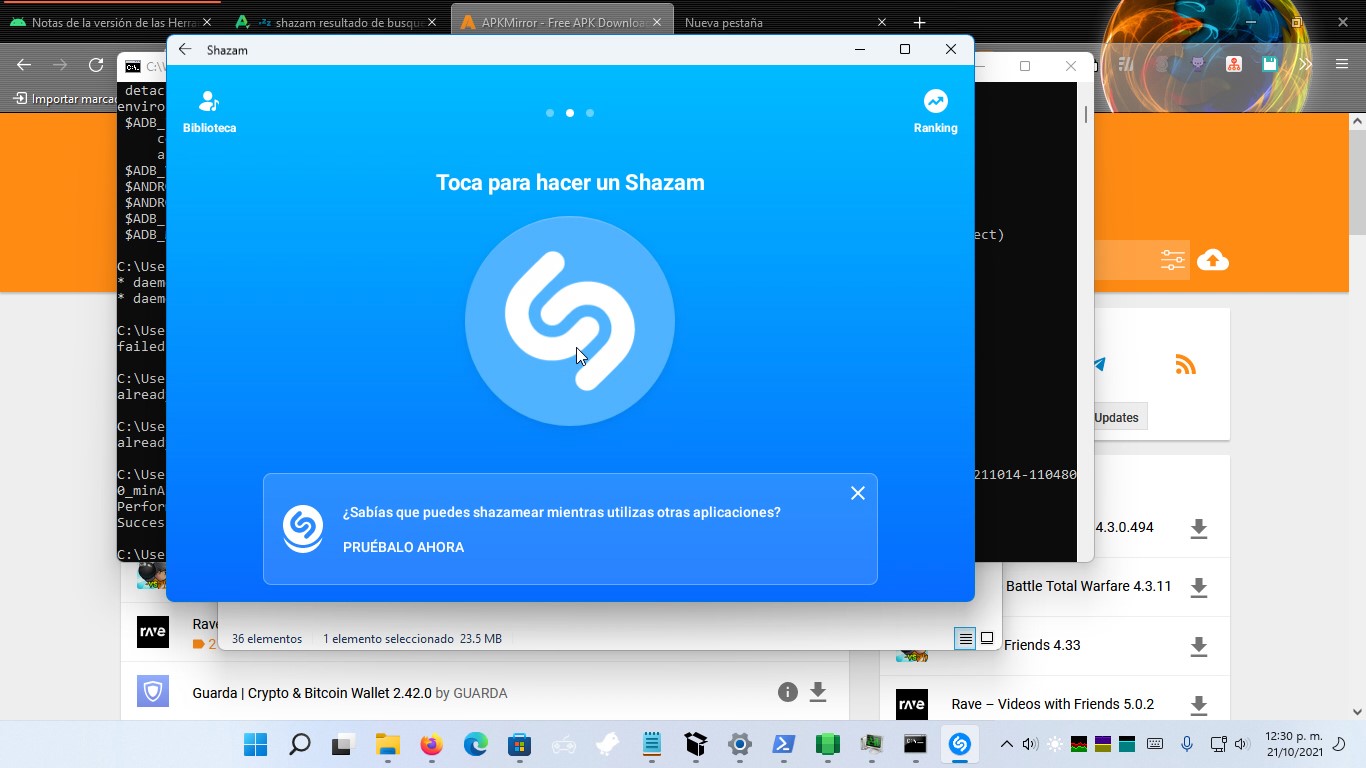Dismiss the Shazam tip banner

pyautogui.click(x=857, y=493)
